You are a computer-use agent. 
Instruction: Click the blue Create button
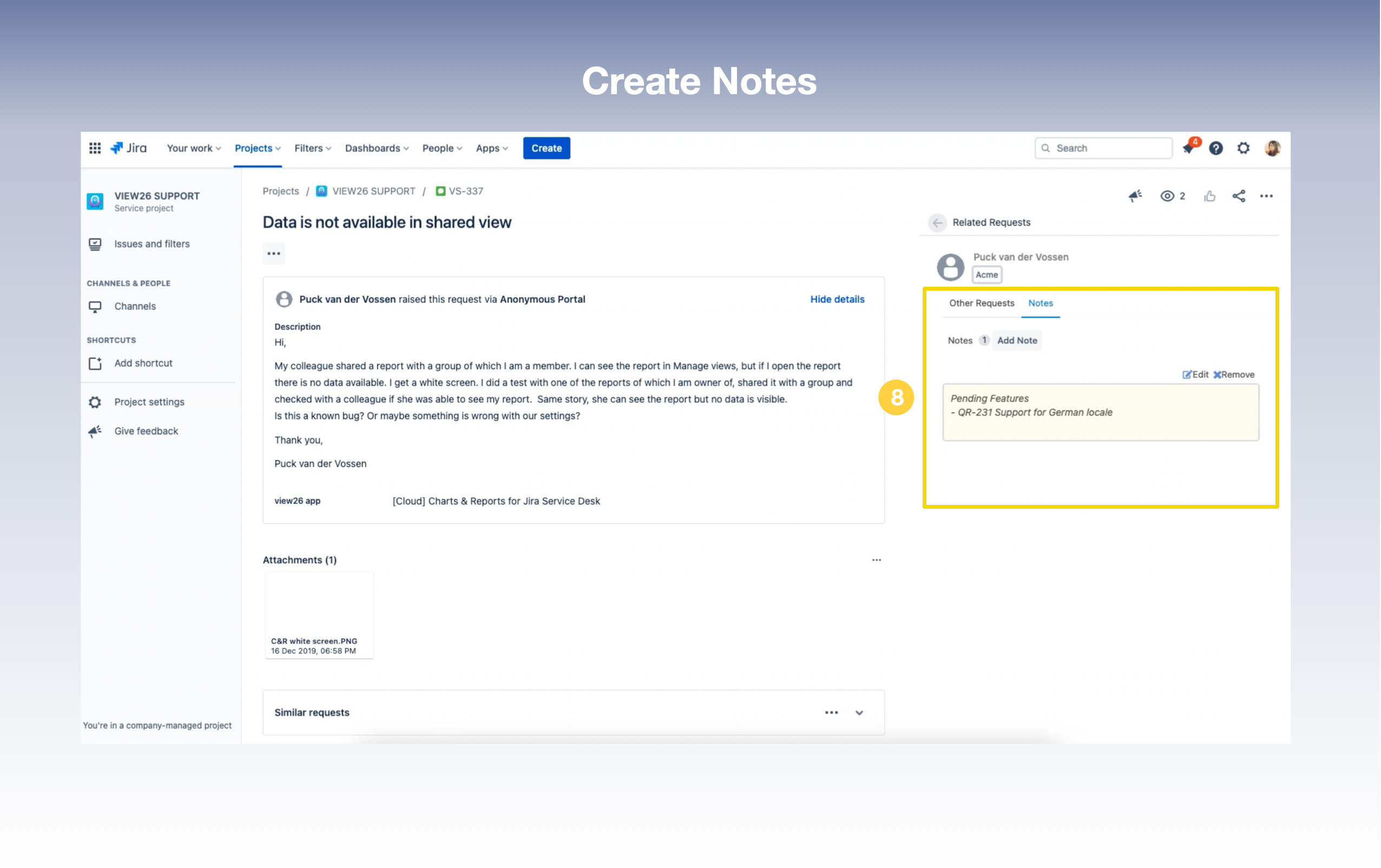pos(546,148)
